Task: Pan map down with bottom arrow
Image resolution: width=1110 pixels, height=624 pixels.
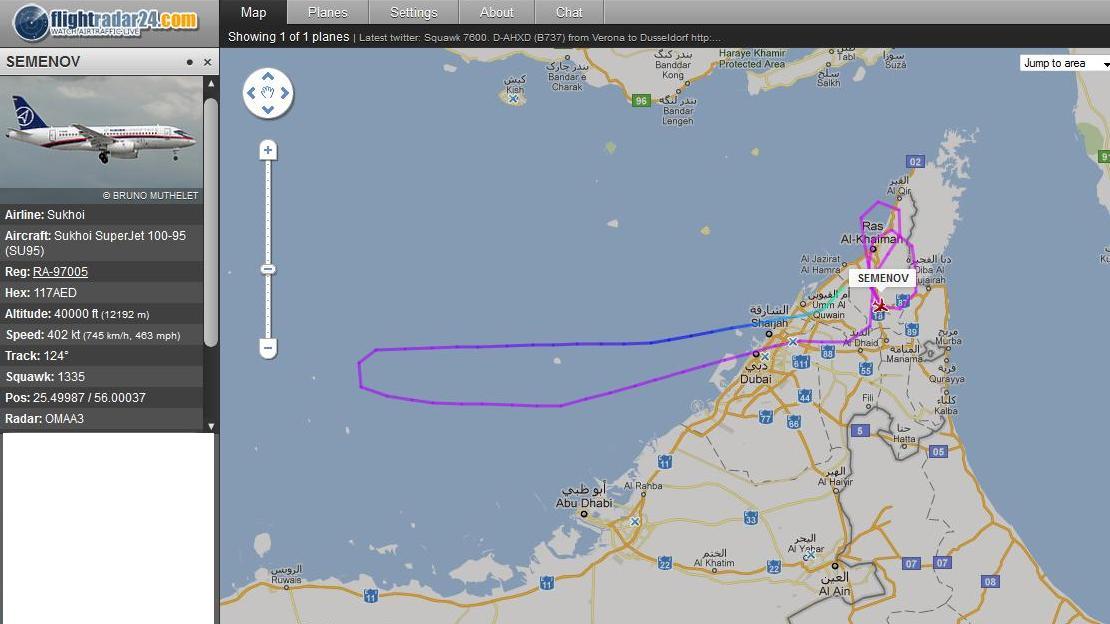Action: coord(268,109)
